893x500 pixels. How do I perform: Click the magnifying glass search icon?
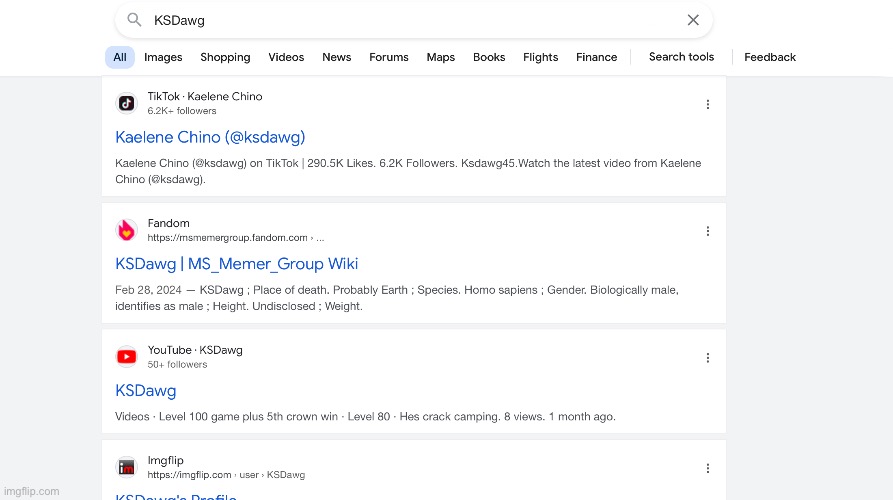point(134,20)
